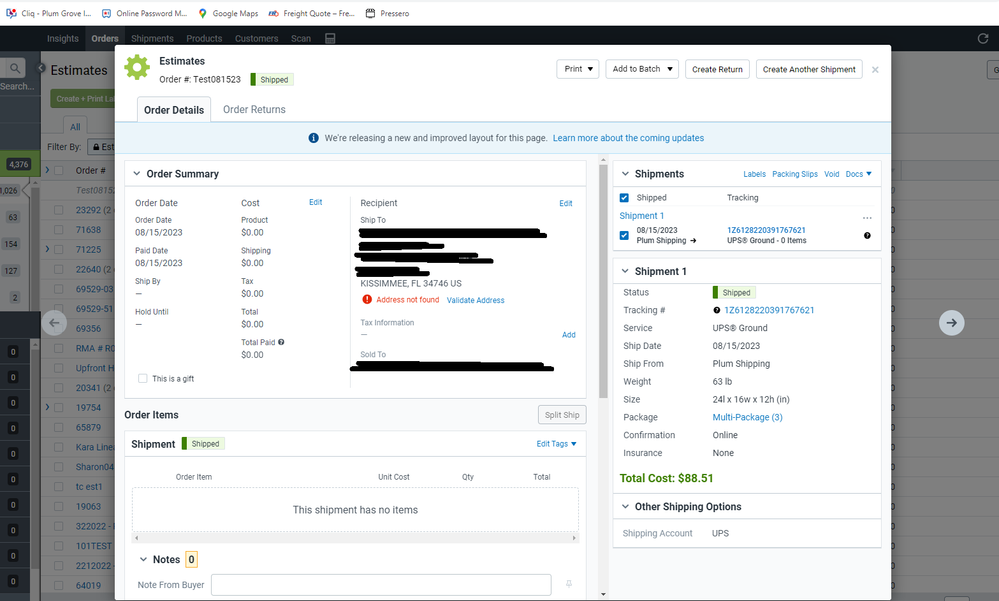Click the Create Return button
Screen dimensions: 999x601
point(717,69)
